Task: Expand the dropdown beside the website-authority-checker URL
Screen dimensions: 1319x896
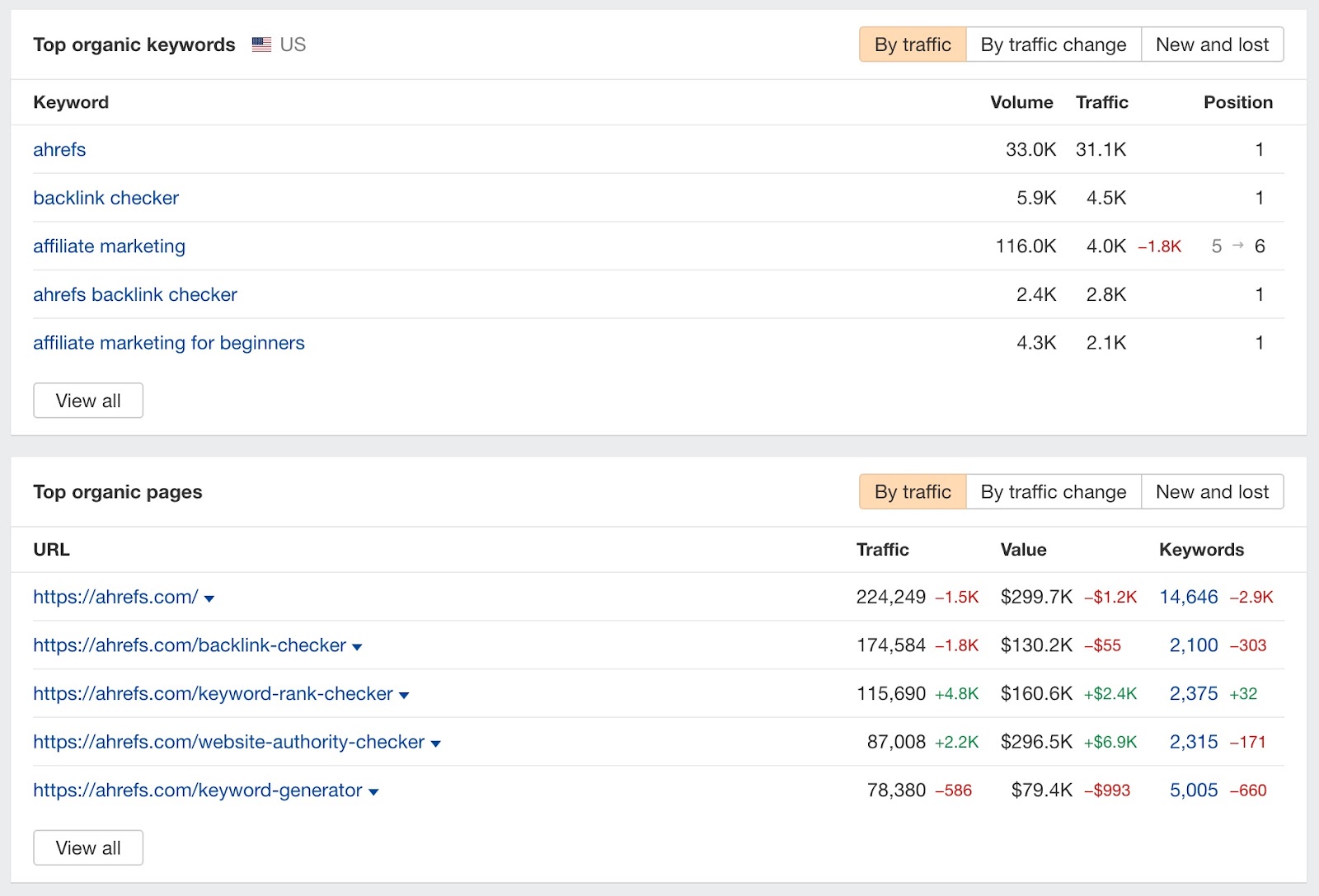Action: pyautogui.click(x=435, y=742)
